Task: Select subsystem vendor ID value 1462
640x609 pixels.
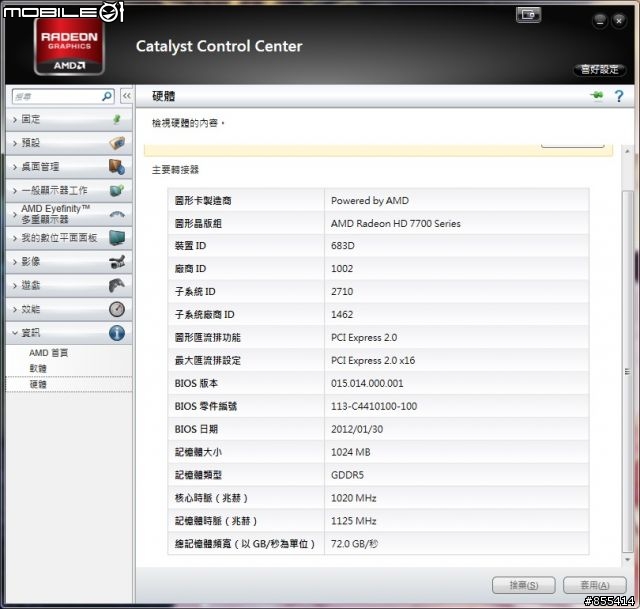Action: pyautogui.click(x=342, y=314)
